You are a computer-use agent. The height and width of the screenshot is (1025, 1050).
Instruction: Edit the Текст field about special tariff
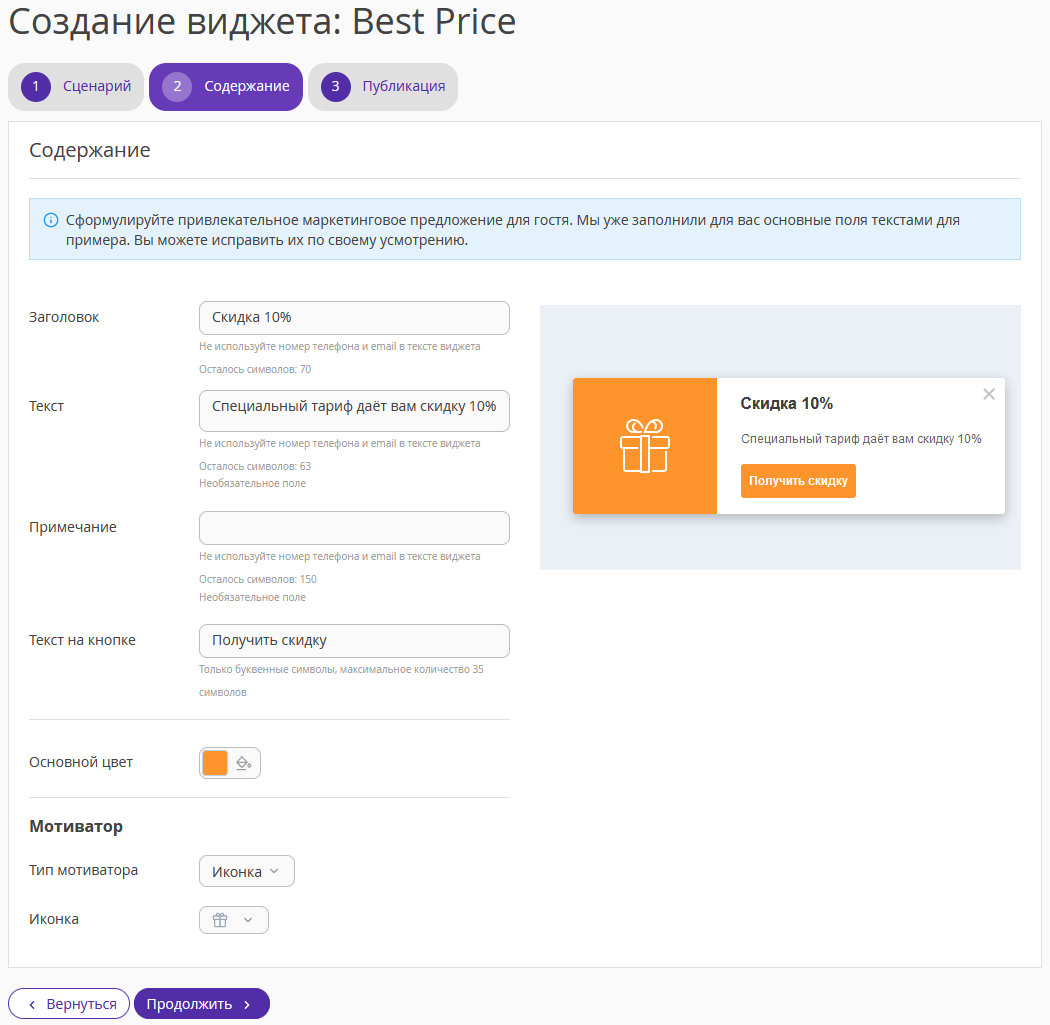click(x=354, y=410)
